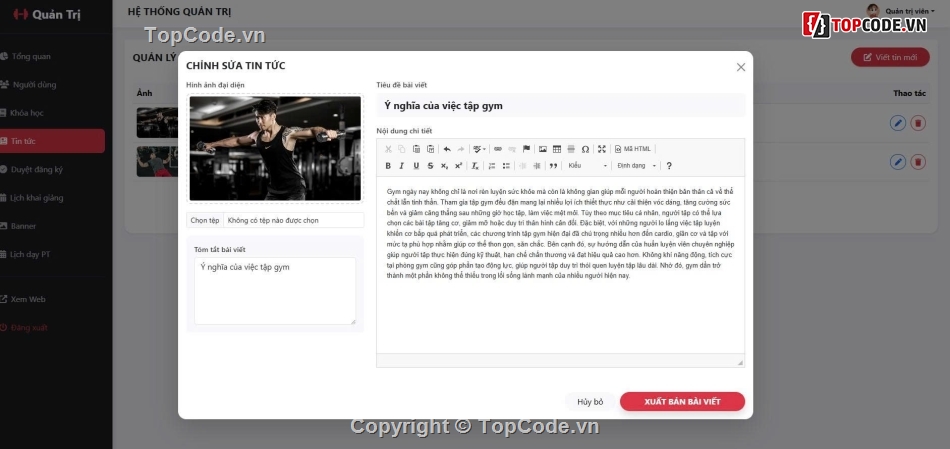Toggle strikethrough formatting
The image size is (950, 449).
(430, 166)
